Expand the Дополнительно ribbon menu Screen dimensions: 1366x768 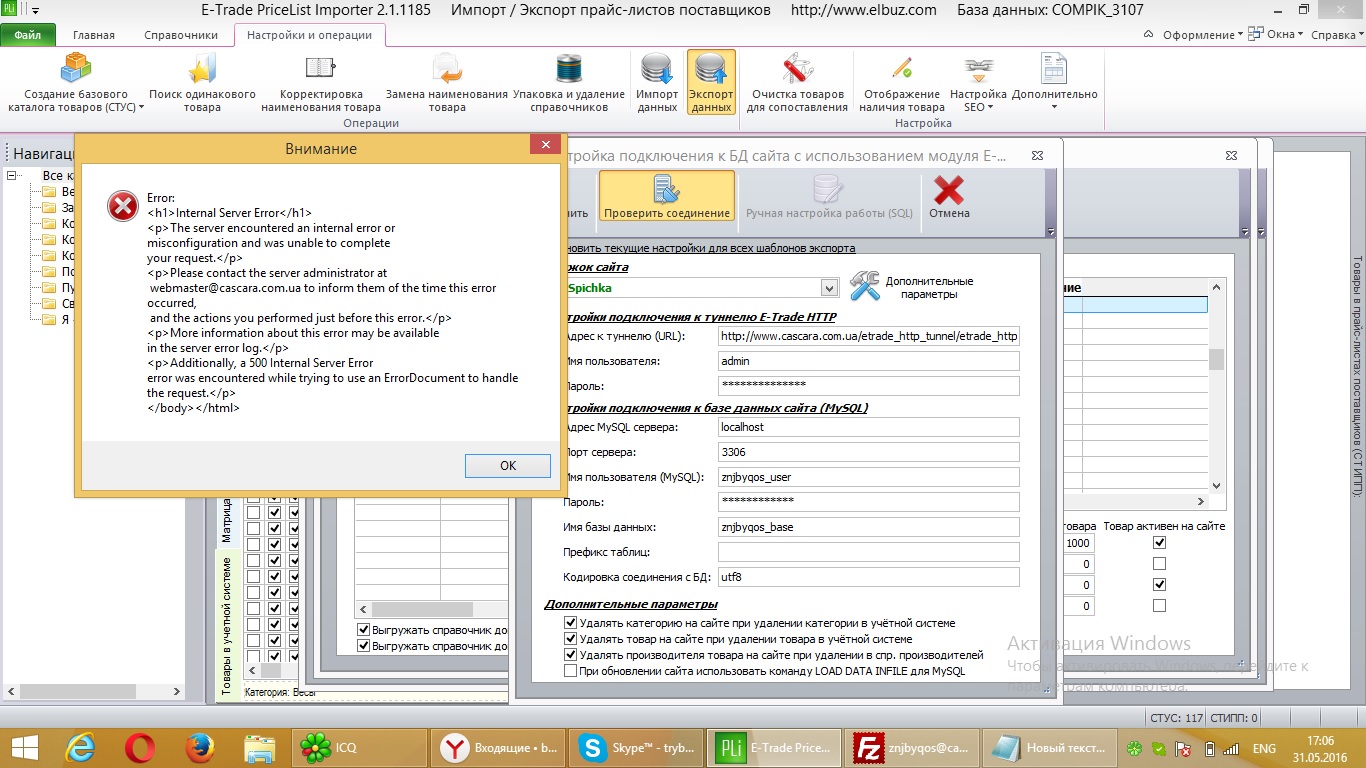(1054, 82)
